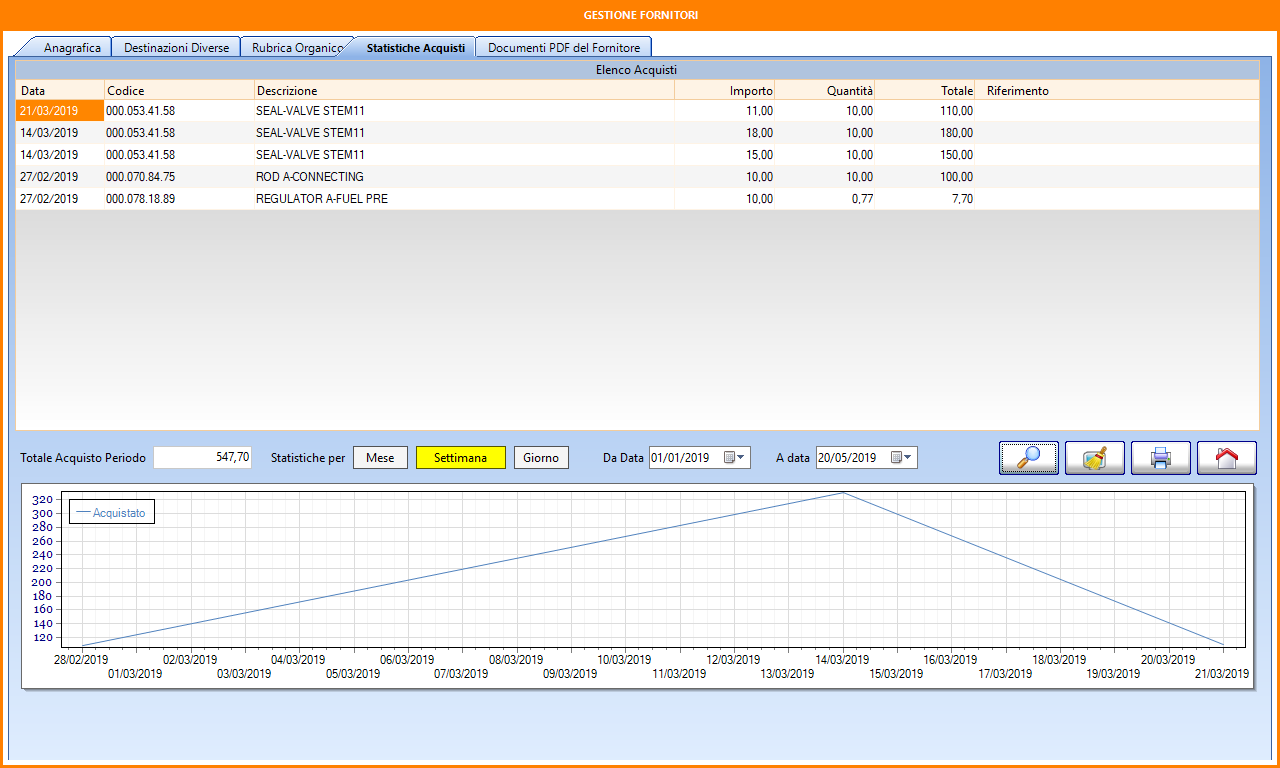
Task: Click the GESTIONE FORNITORI title bar
Action: click(640, 15)
